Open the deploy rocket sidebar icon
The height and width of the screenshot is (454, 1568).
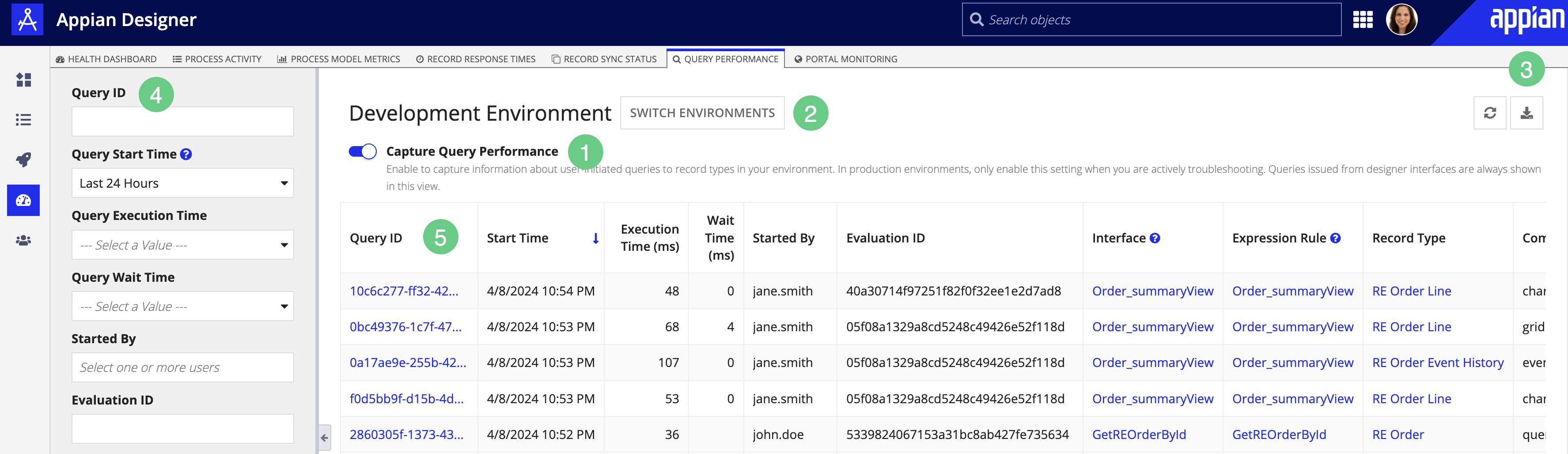click(x=24, y=159)
